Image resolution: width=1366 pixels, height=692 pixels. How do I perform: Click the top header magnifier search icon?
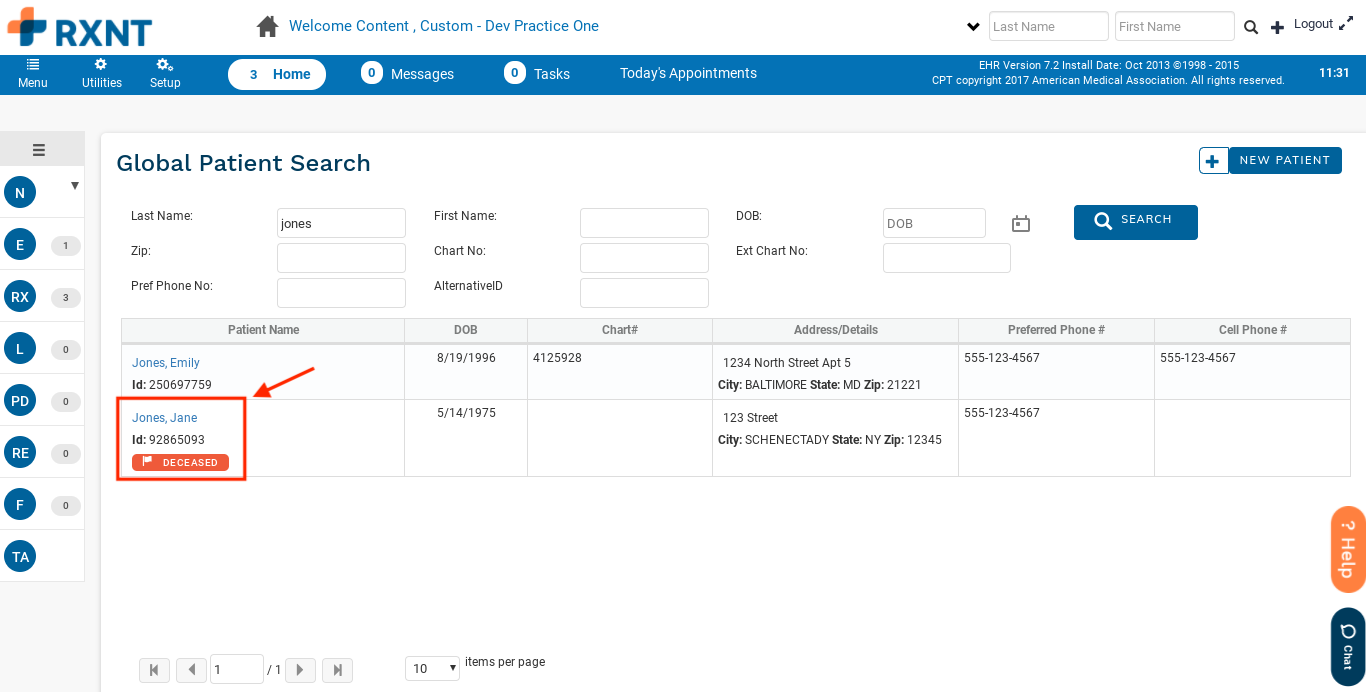click(x=1251, y=28)
